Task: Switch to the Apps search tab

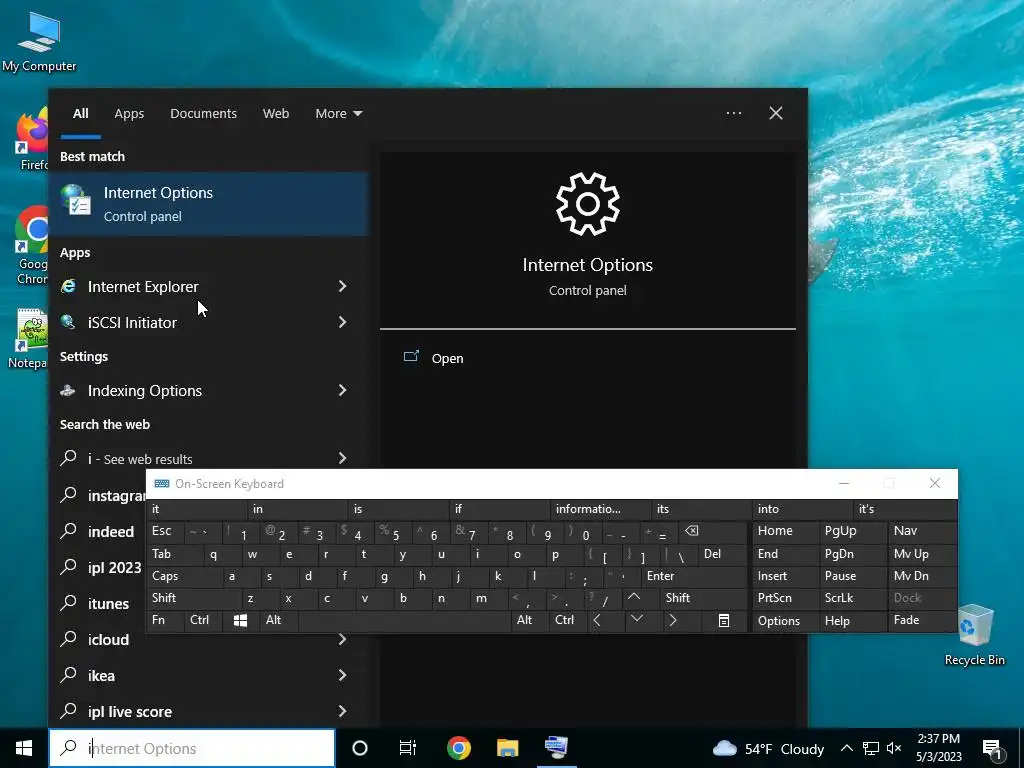Action: coord(129,113)
